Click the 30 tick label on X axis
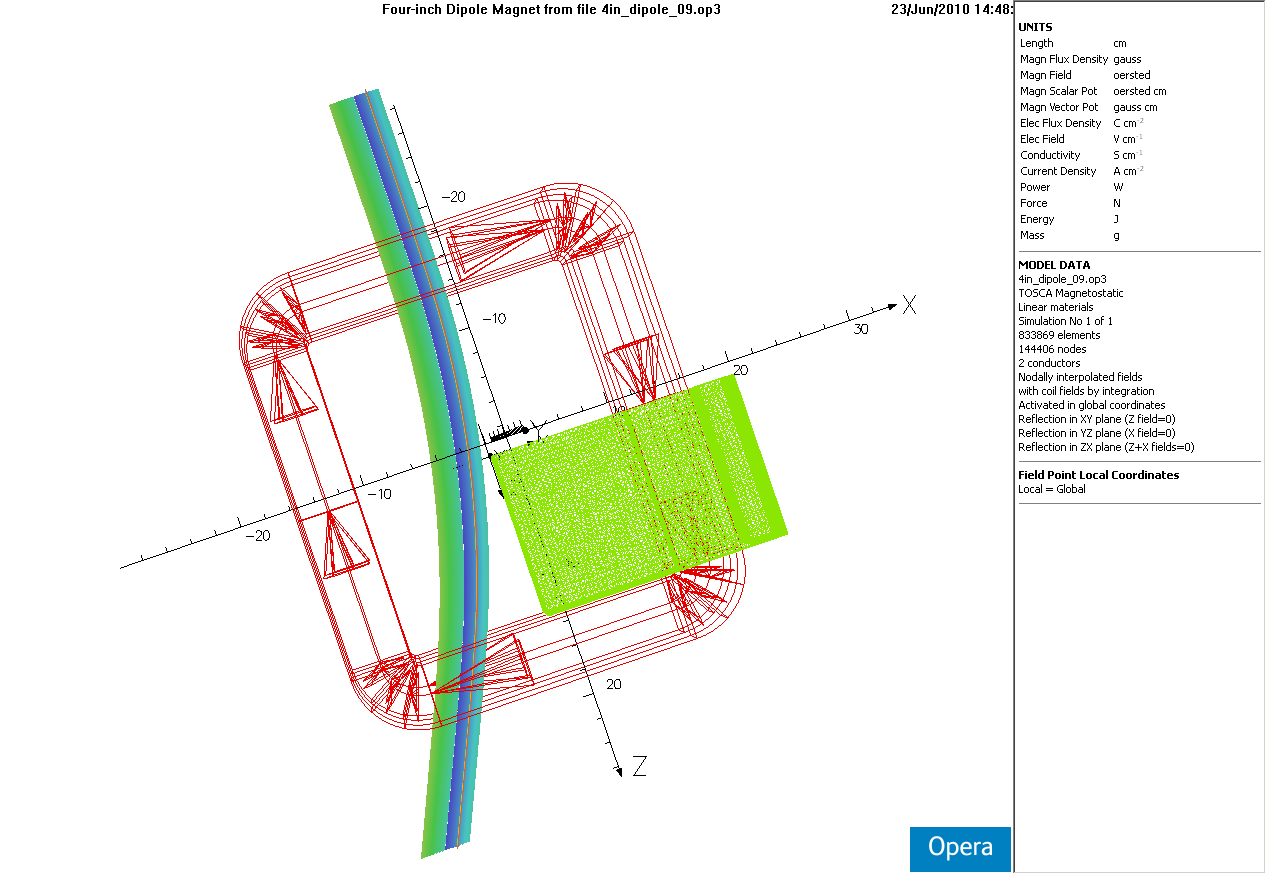Viewport: 1266px width, 874px height. [x=860, y=329]
